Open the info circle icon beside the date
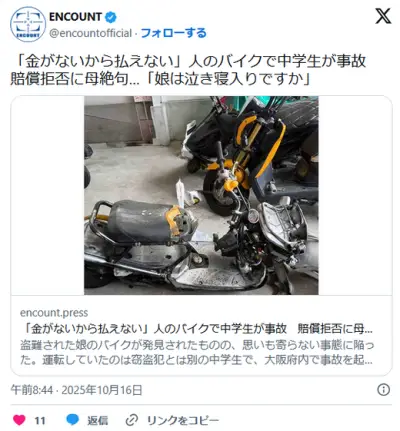The width and height of the screenshot is (400, 431). [383, 389]
